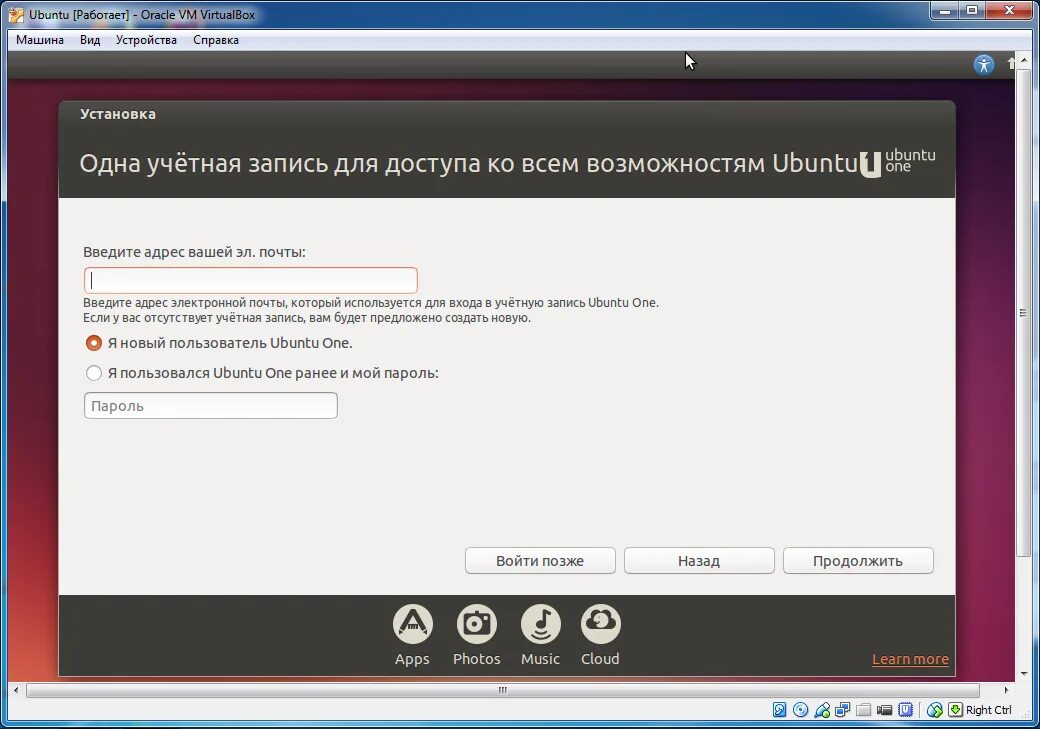Screen dimensions: 1040x729
Task: Focus the Пароль password field
Action: pos(211,405)
